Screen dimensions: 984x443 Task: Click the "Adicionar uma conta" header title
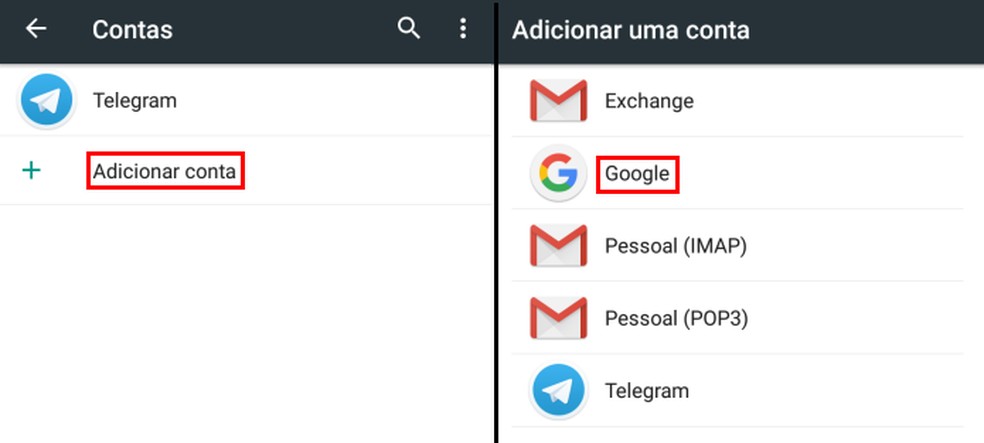(x=630, y=30)
